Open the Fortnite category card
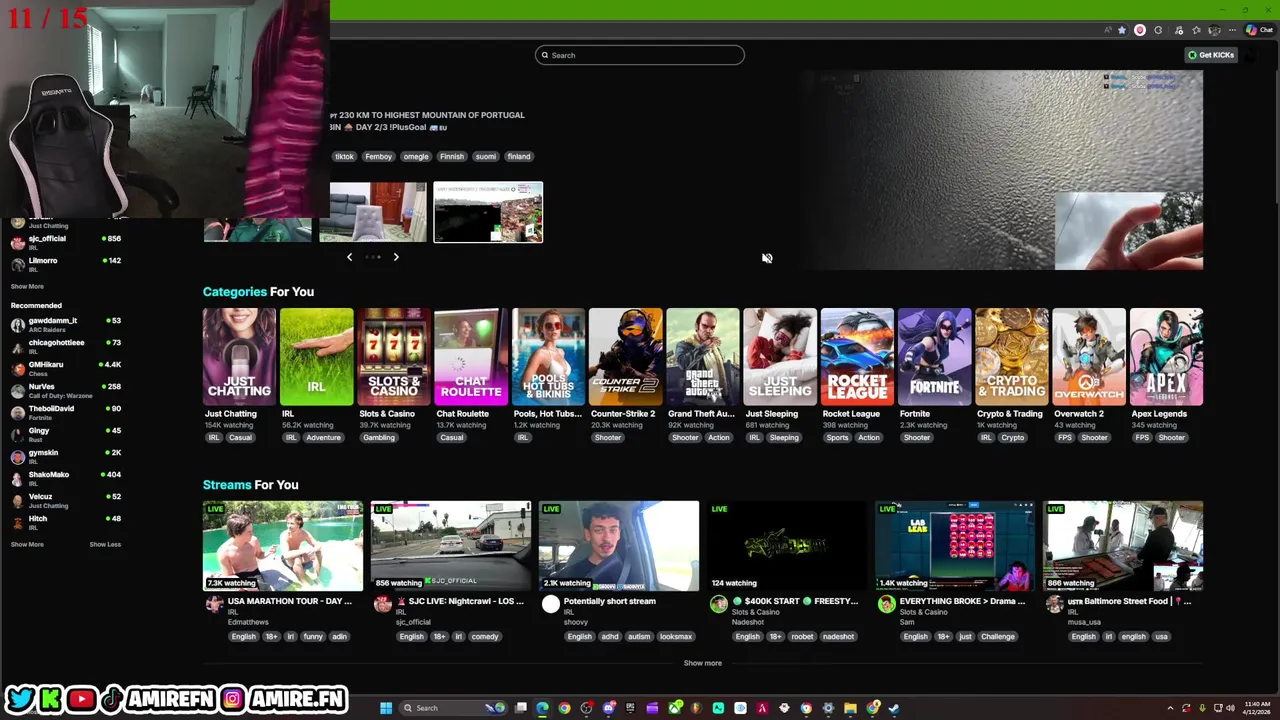This screenshot has height=720, width=1280. click(x=934, y=357)
